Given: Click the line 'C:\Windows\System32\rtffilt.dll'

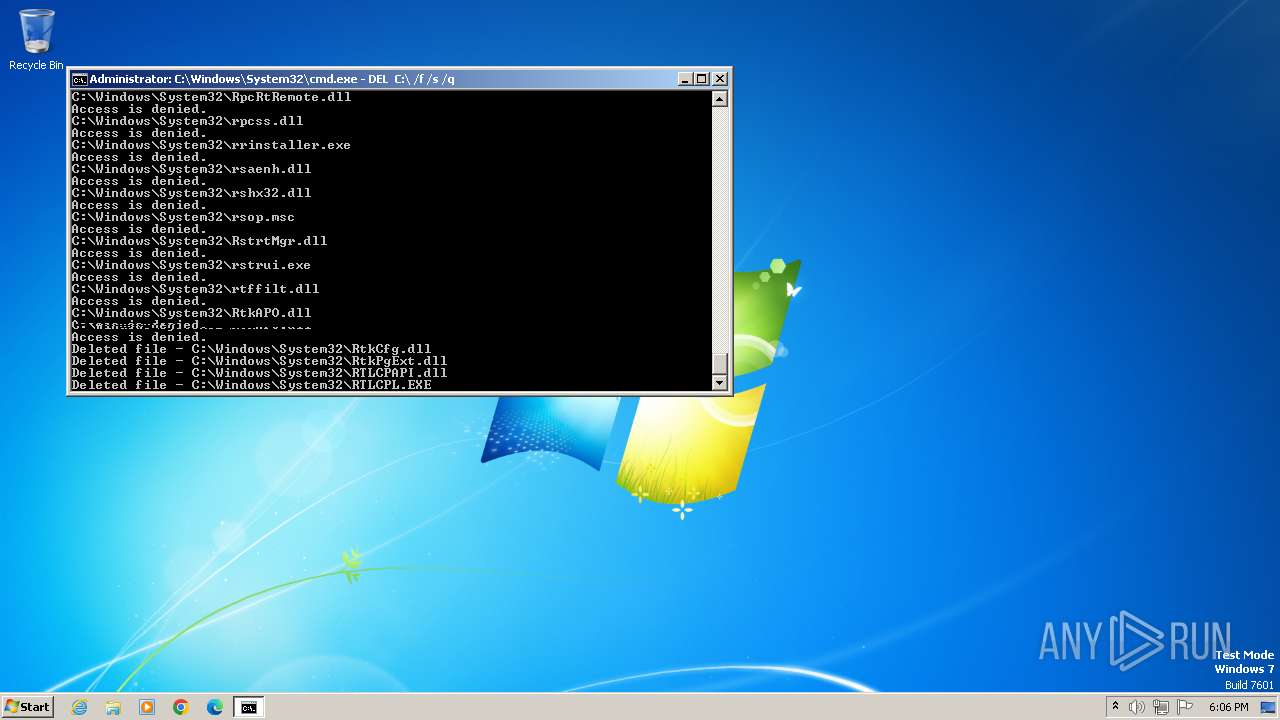Looking at the screenshot, I should point(195,289).
